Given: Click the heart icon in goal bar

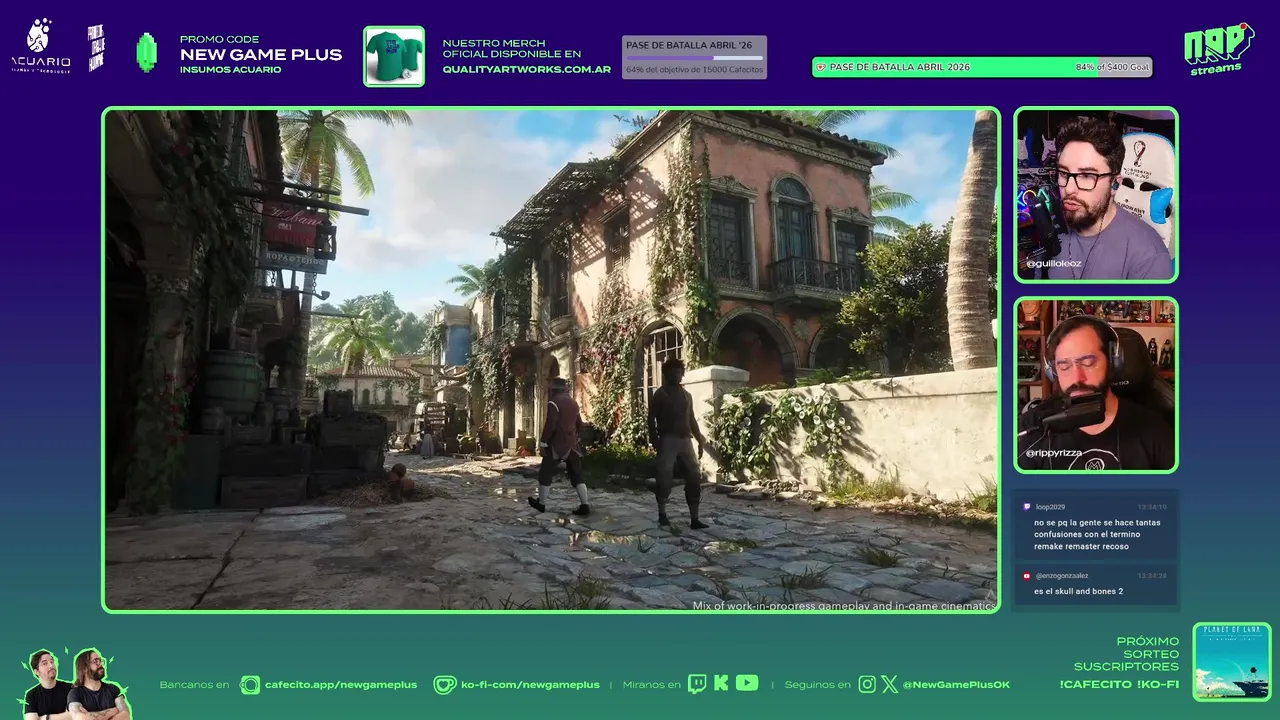Looking at the screenshot, I should (822, 67).
